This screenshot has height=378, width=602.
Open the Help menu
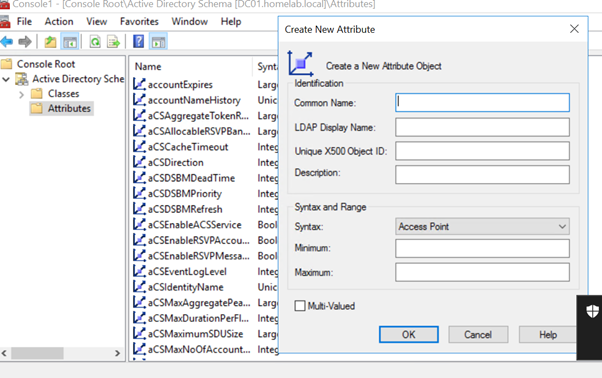pyautogui.click(x=231, y=21)
